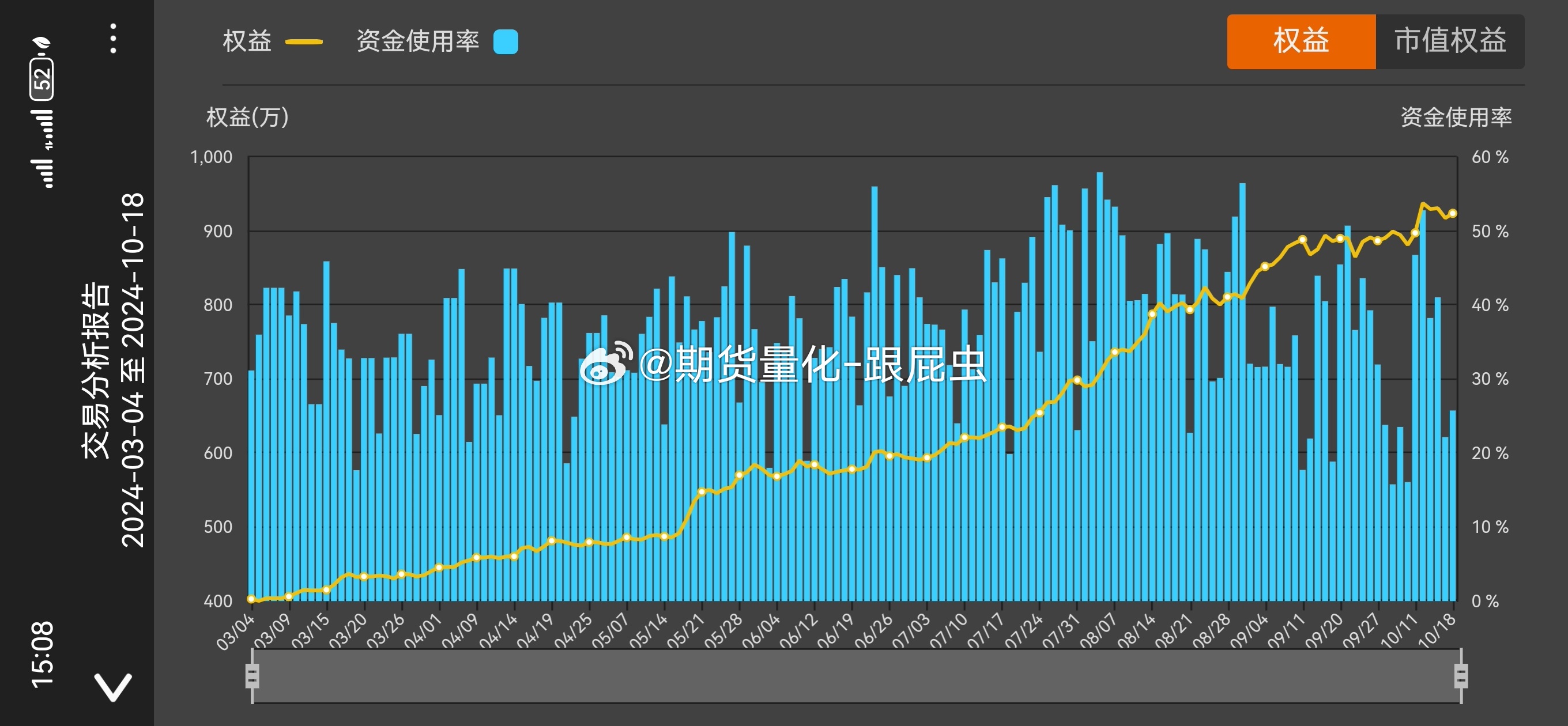This screenshot has width=1568, height=726.
Task: Tap the 10/18 x-axis date label
Action: tap(1437, 632)
